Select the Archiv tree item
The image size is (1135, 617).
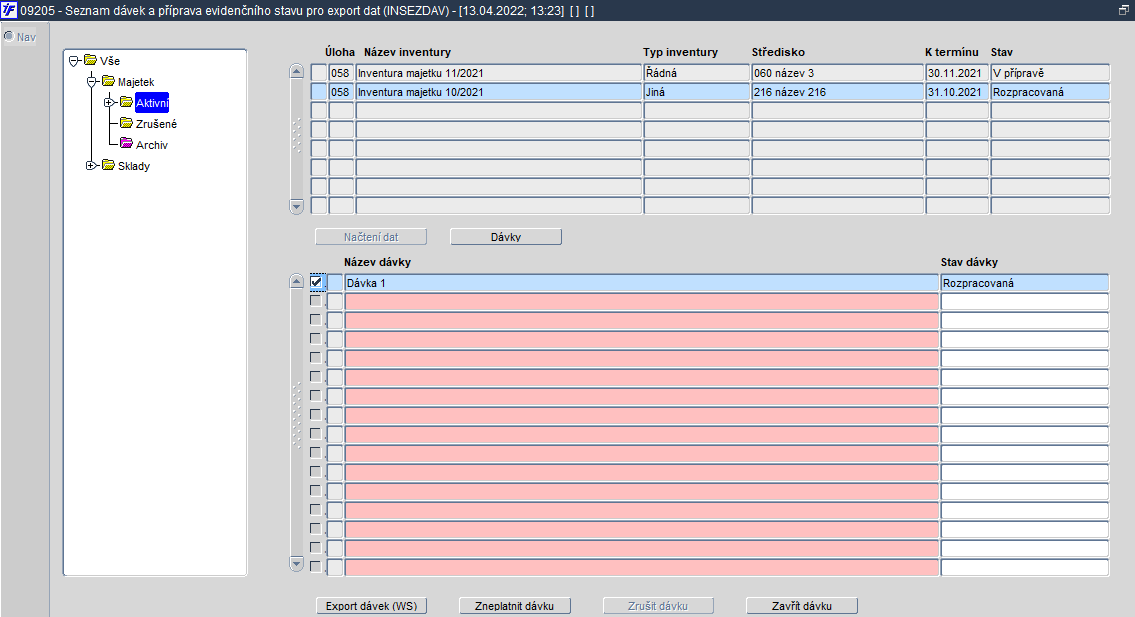tap(152, 145)
